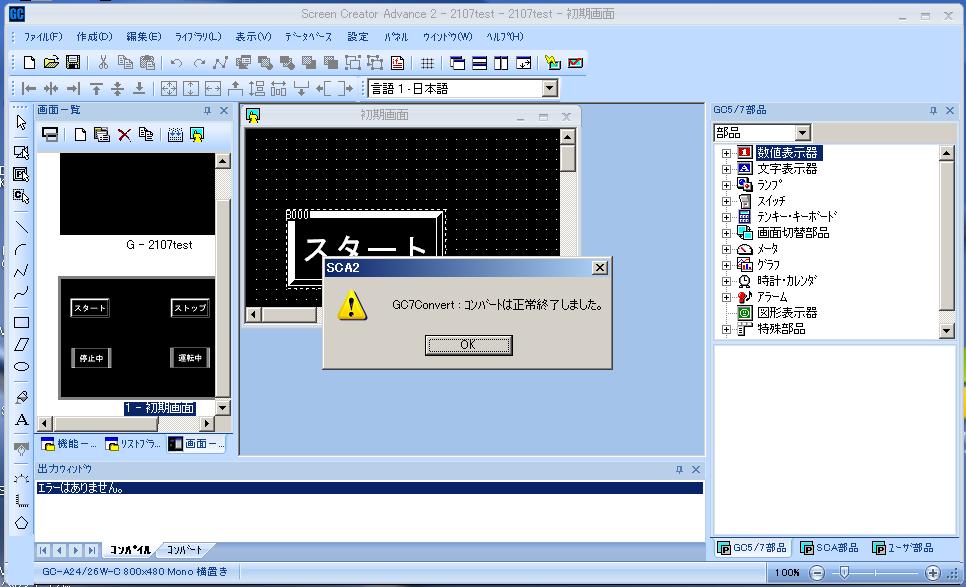Click the zoom out minus button
The height and width of the screenshot is (587, 966).
(816, 573)
